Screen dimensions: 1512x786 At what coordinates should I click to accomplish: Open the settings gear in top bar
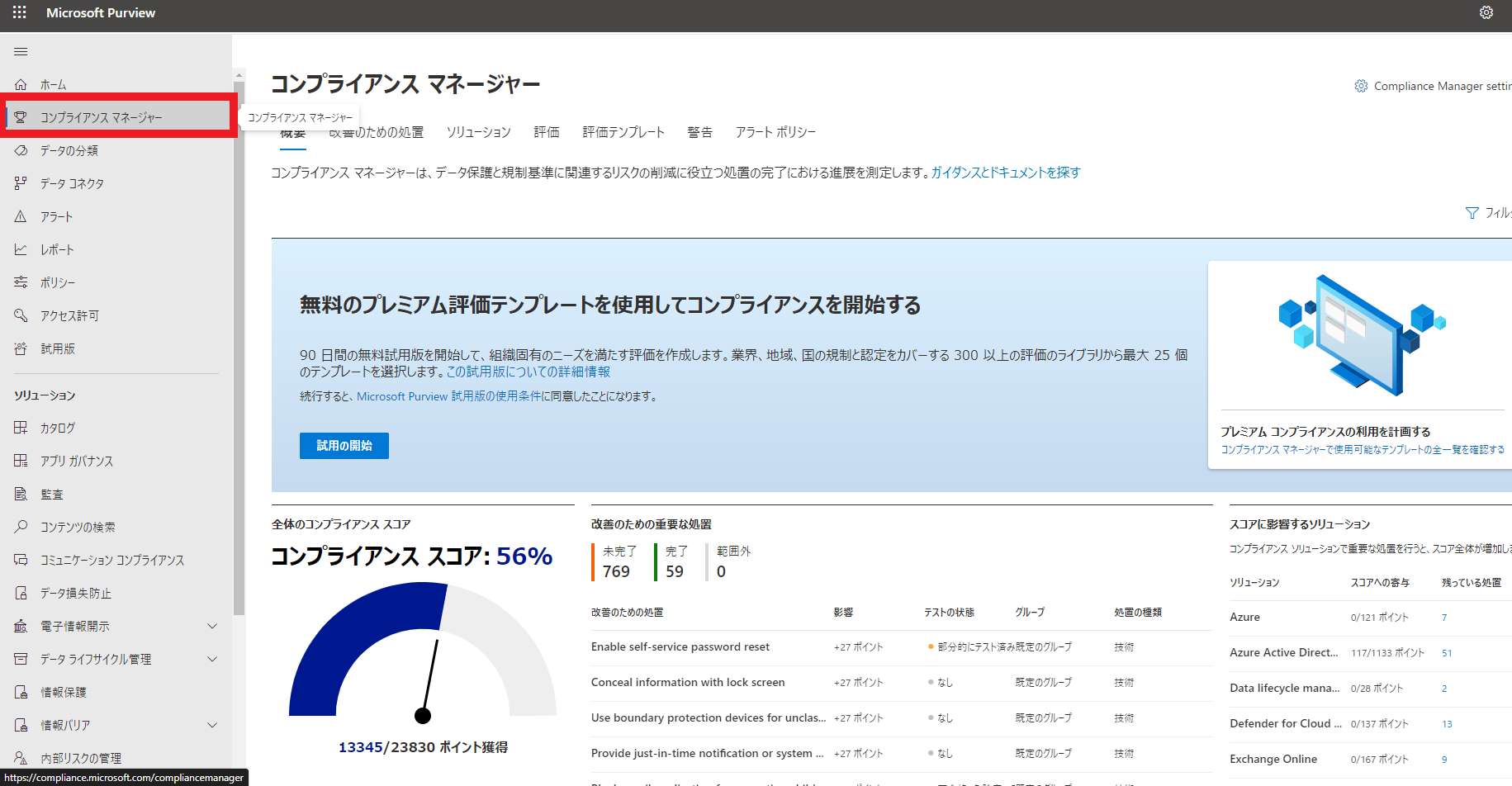coord(1486,12)
